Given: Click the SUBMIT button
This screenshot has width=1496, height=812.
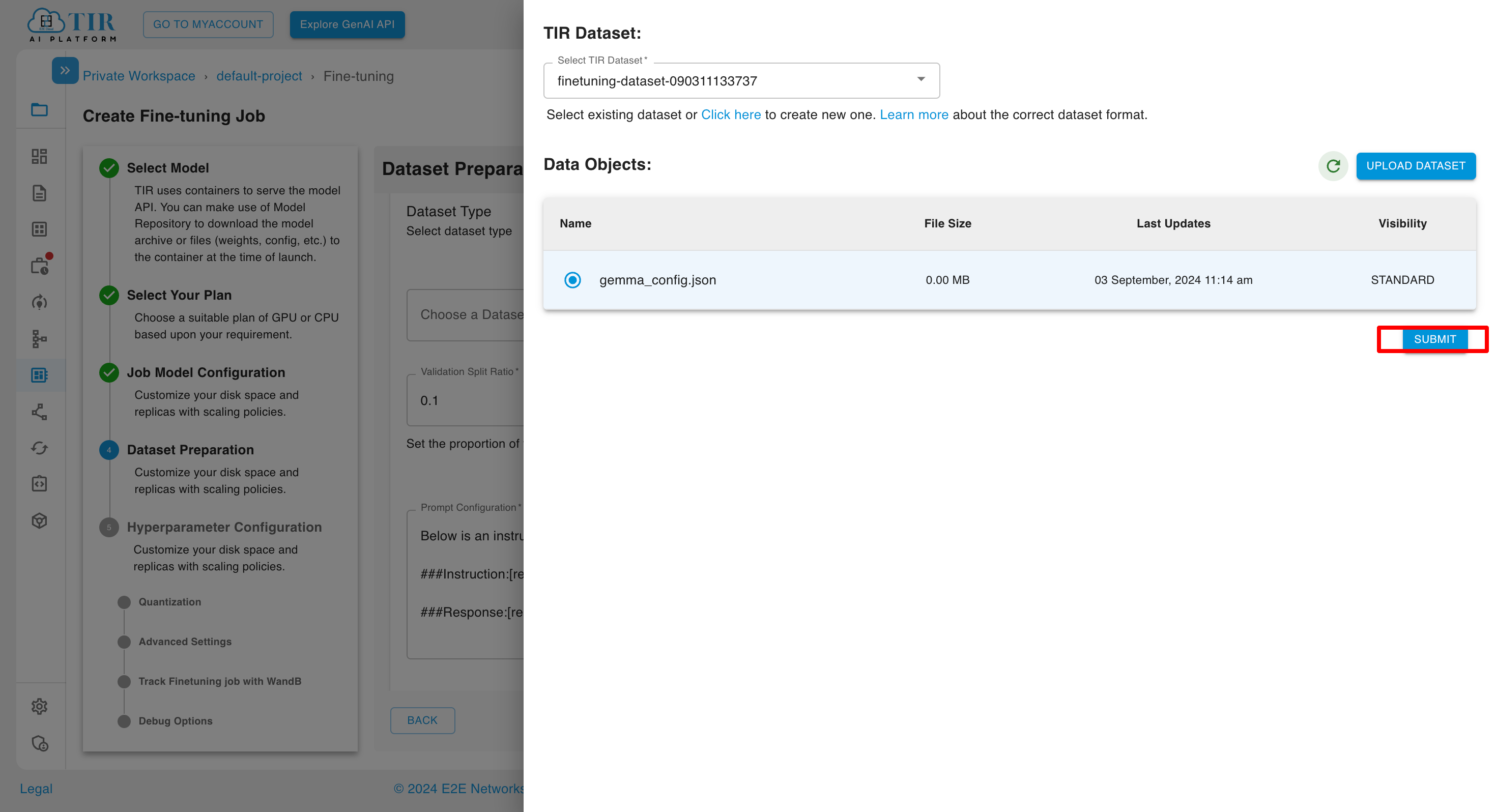Looking at the screenshot, I should tap(1434, 339).
